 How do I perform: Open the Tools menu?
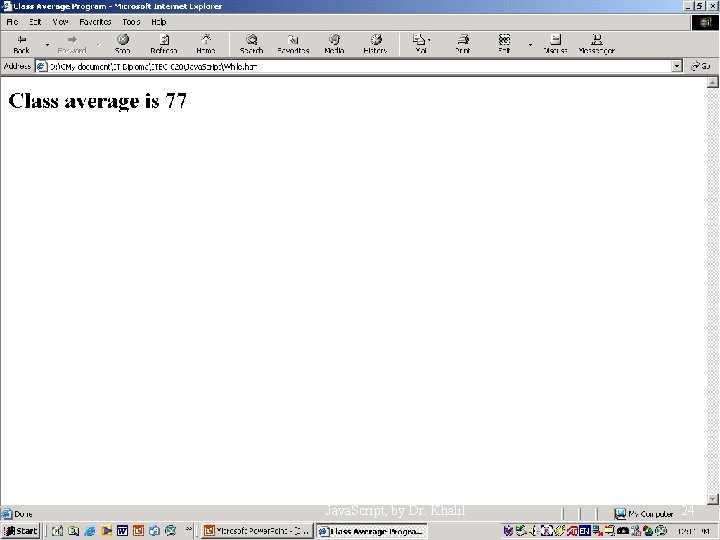[131, 22]
